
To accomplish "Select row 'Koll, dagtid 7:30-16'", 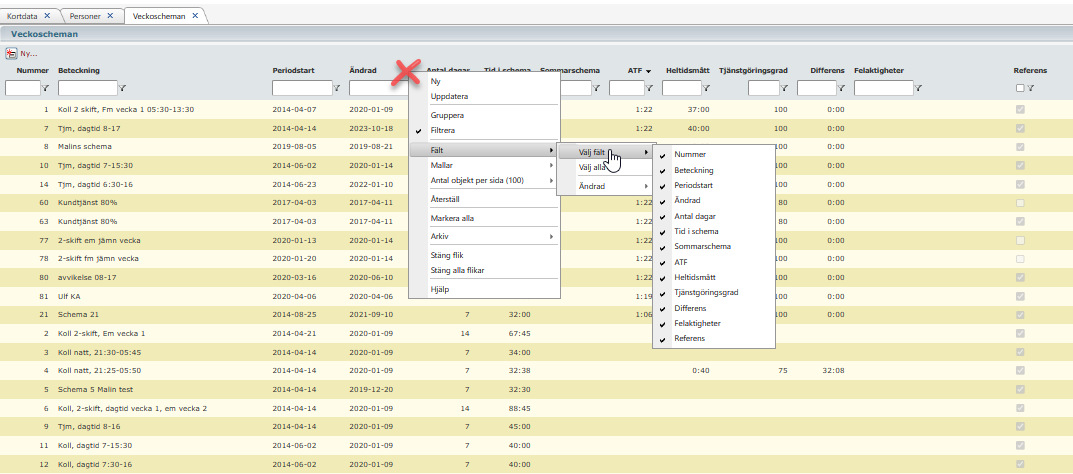I will tap(536, 464).
